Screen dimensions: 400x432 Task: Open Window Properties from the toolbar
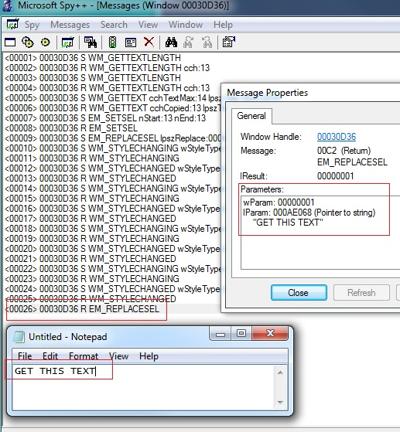(x=229, y=42)
